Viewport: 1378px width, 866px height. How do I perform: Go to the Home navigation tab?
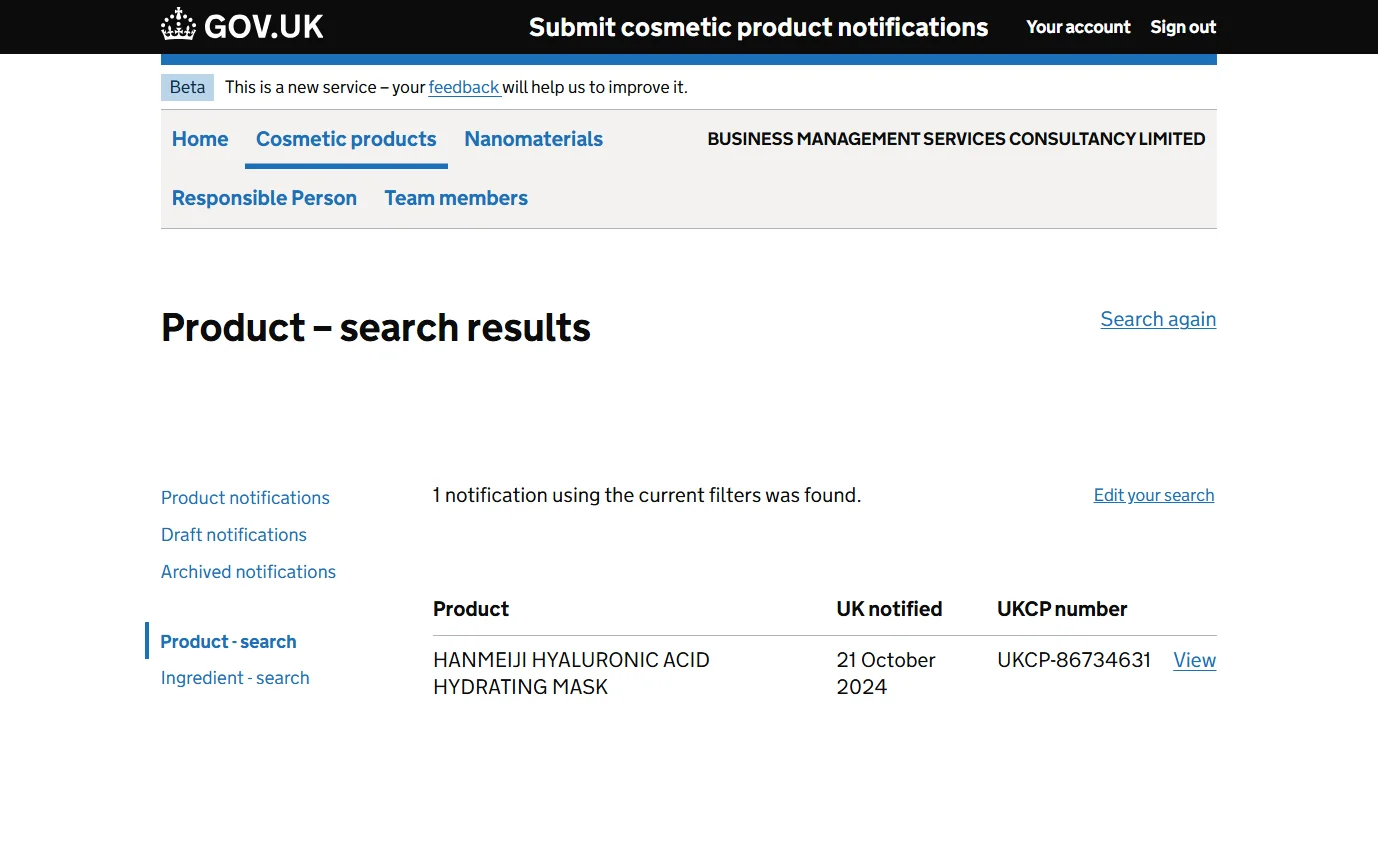click(200, 139)
